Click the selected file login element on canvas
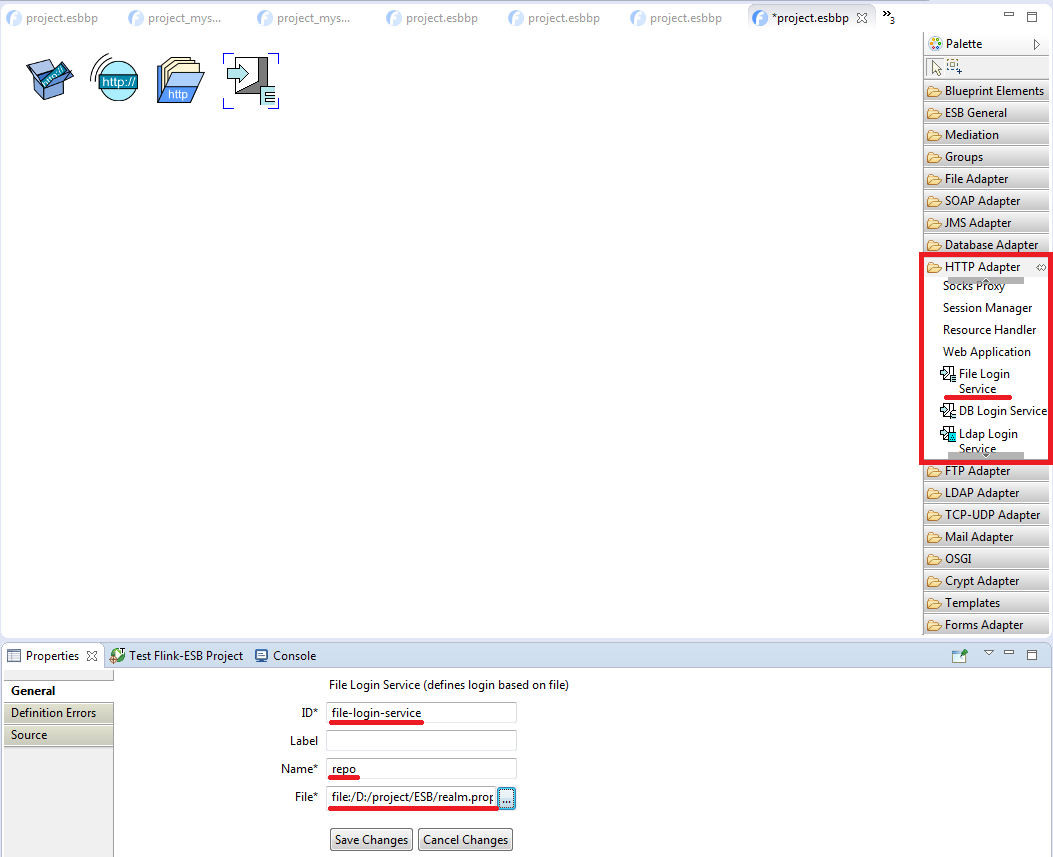The image size is (1053, 857). 250,81
